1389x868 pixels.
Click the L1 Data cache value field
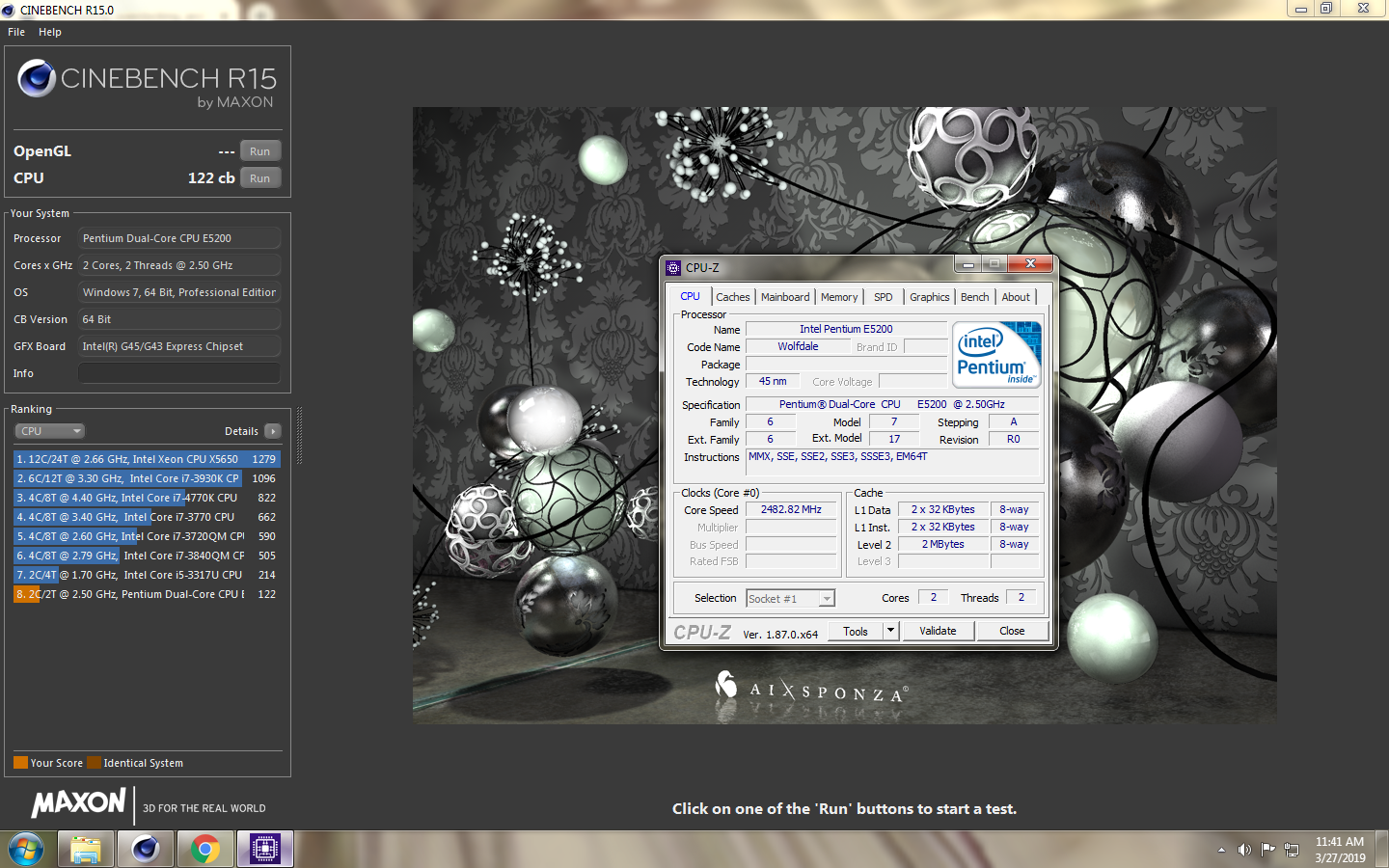coord(942,509)
